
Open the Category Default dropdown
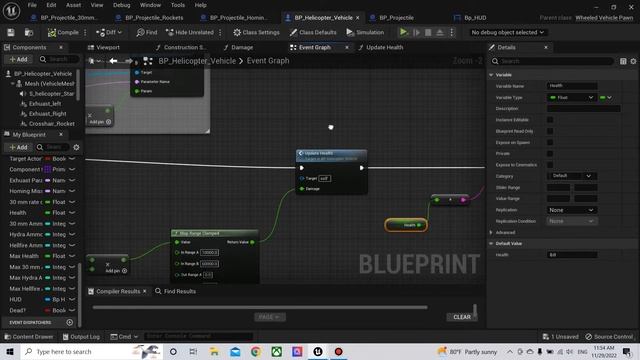click(571, 176)
